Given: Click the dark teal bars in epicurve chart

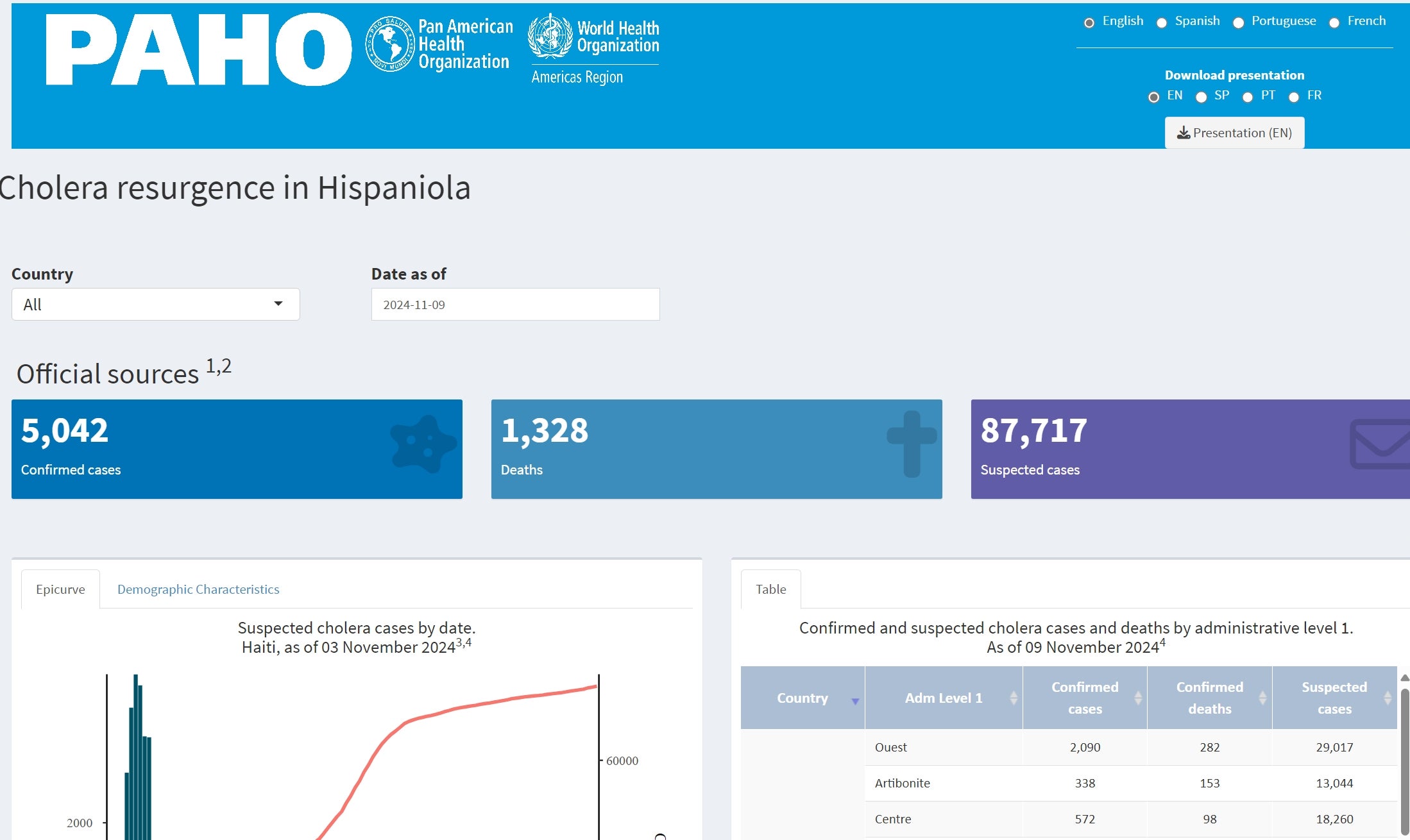Looking at the screenshot, I should (x=138, y=757).
